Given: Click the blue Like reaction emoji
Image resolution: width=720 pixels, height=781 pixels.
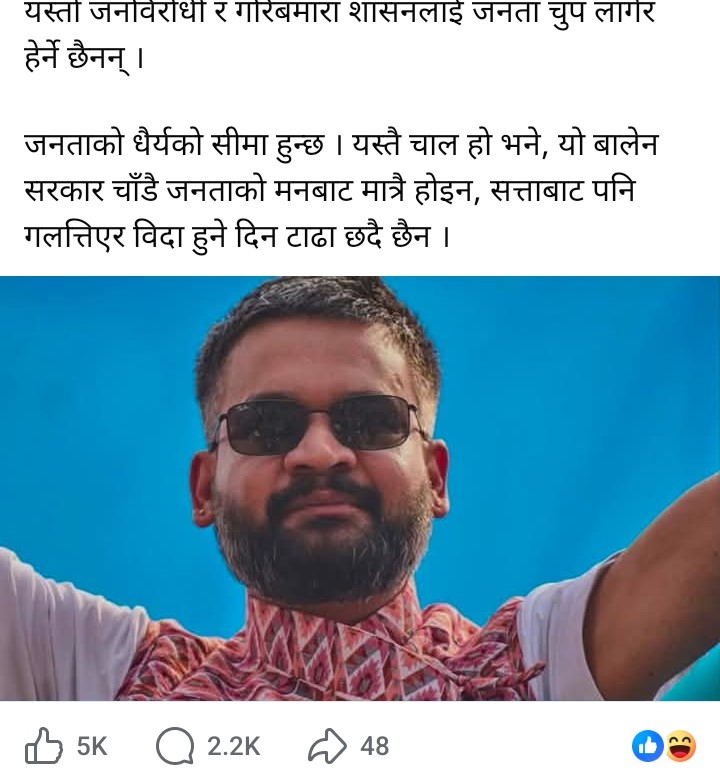Looking at the screenshot, I should click(647, 746).
